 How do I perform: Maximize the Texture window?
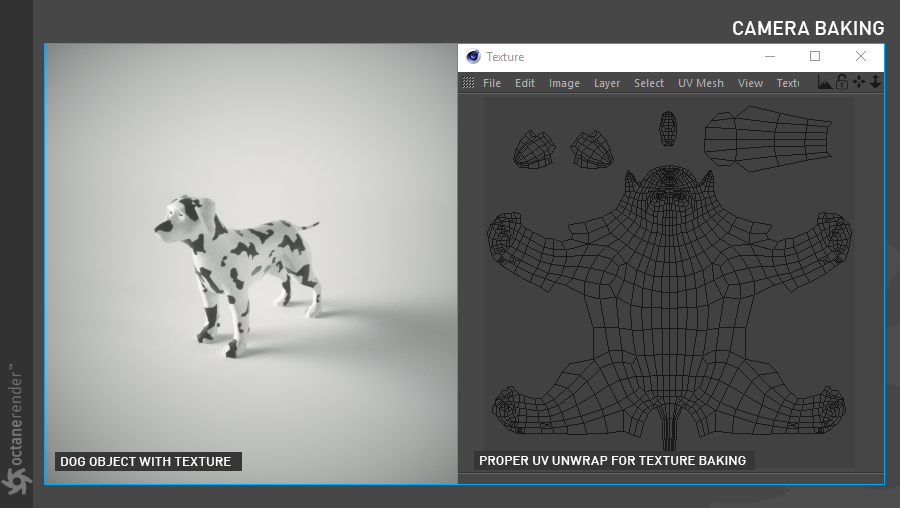(x=815, y=56)
